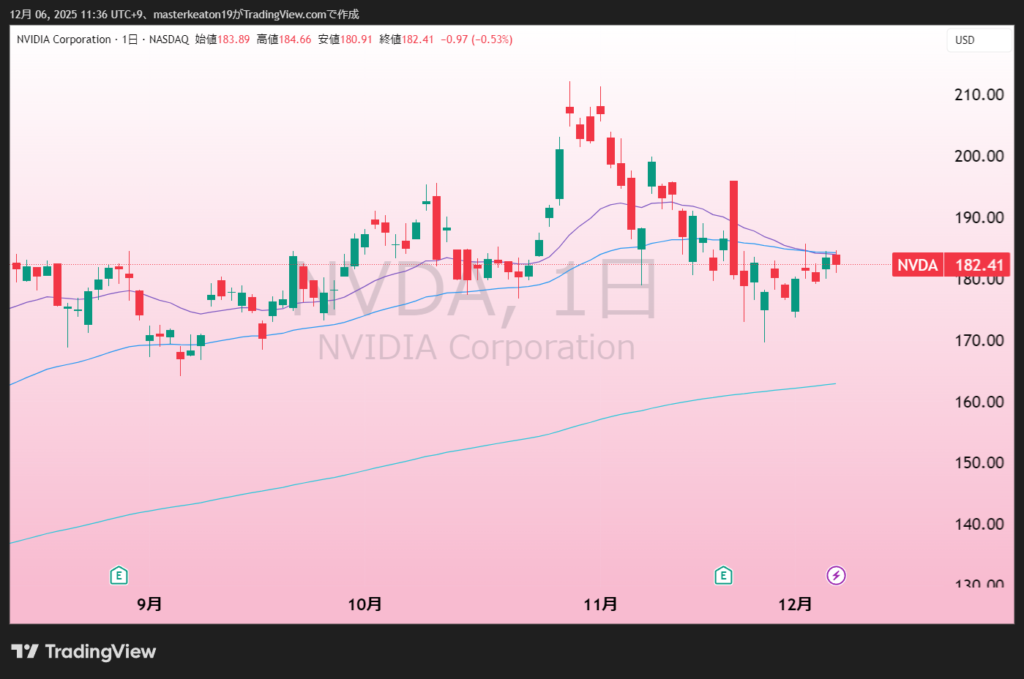Click the 始値 183.89 open value
The image size is (1024, 679).
tap(222, 40)
